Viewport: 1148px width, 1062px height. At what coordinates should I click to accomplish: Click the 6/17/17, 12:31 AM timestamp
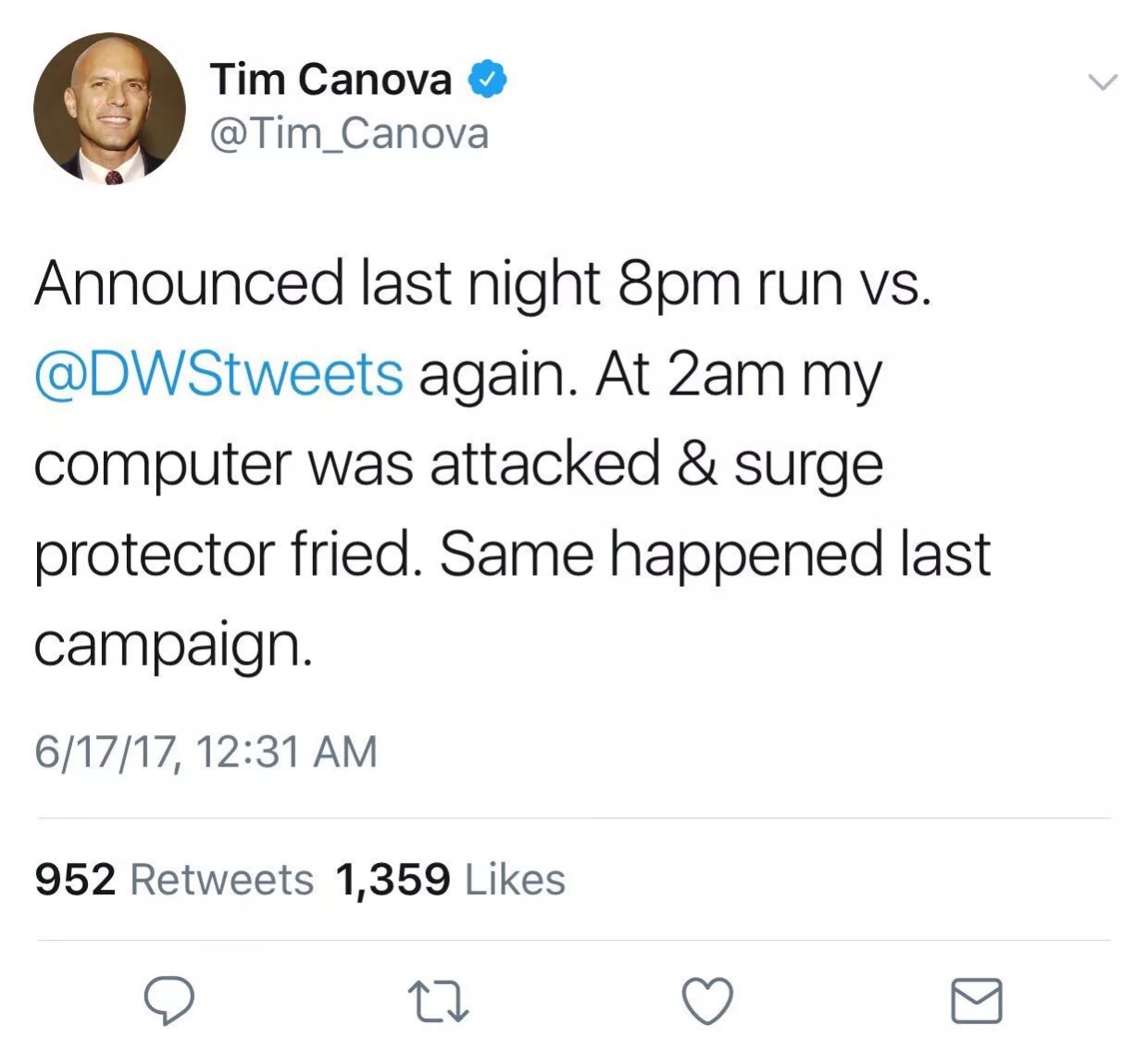(206, 752)
